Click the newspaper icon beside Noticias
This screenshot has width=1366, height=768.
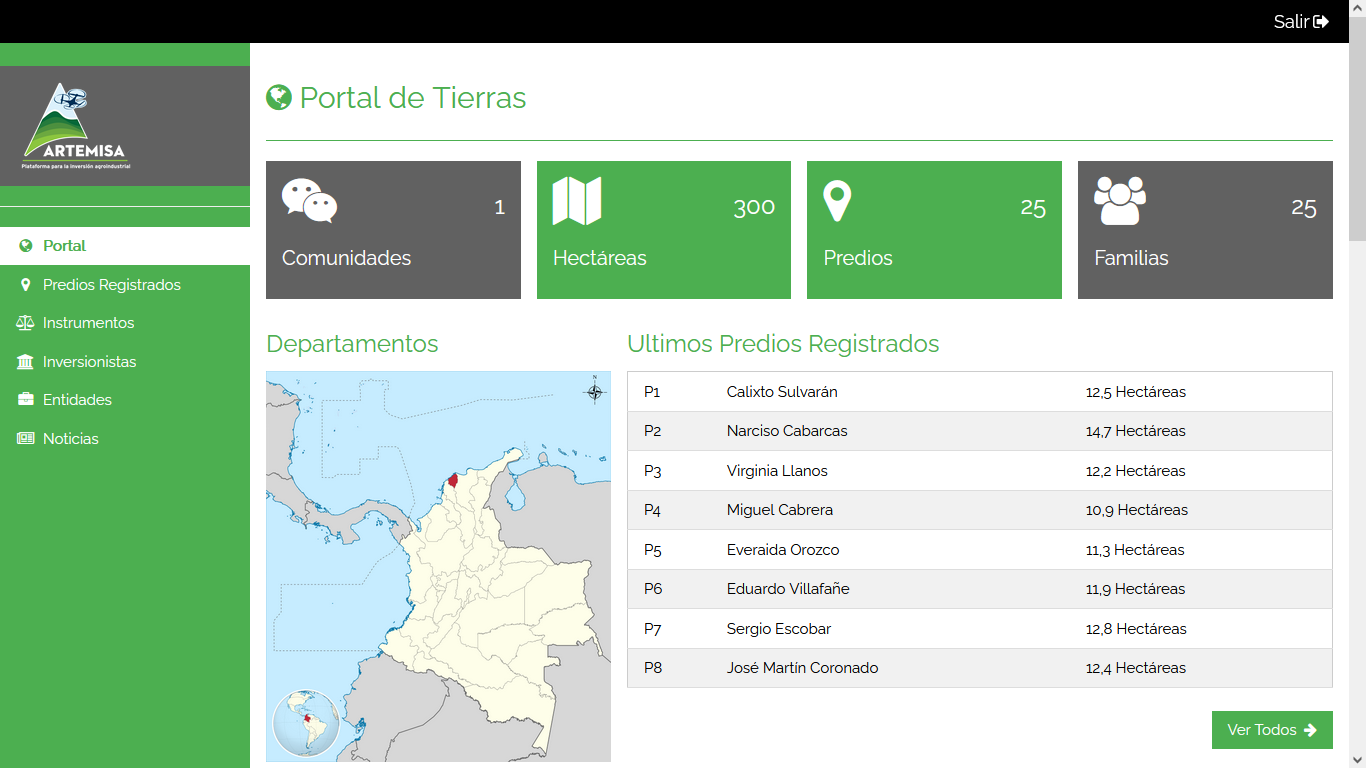point(25,439)
